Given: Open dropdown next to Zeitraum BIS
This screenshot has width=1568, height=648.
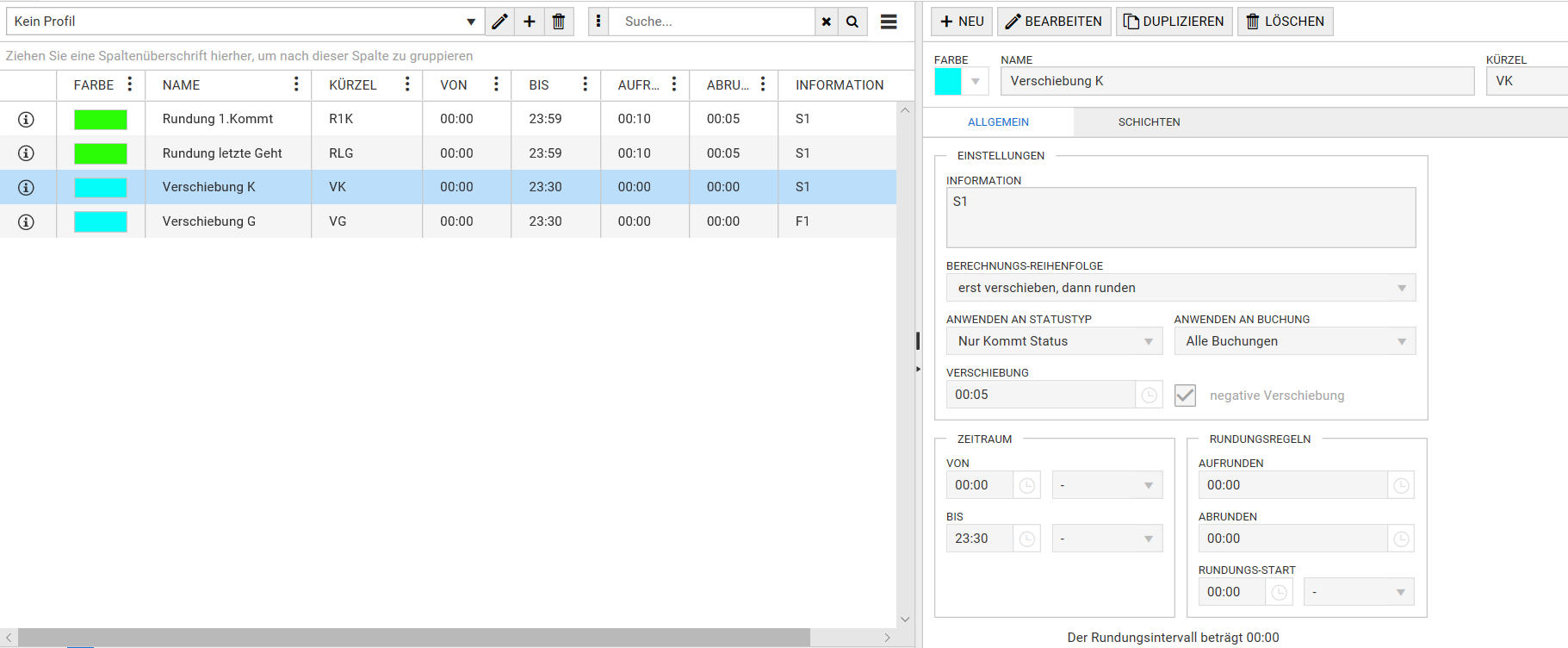Looking at the screenshot, I should pos(1107,539).
